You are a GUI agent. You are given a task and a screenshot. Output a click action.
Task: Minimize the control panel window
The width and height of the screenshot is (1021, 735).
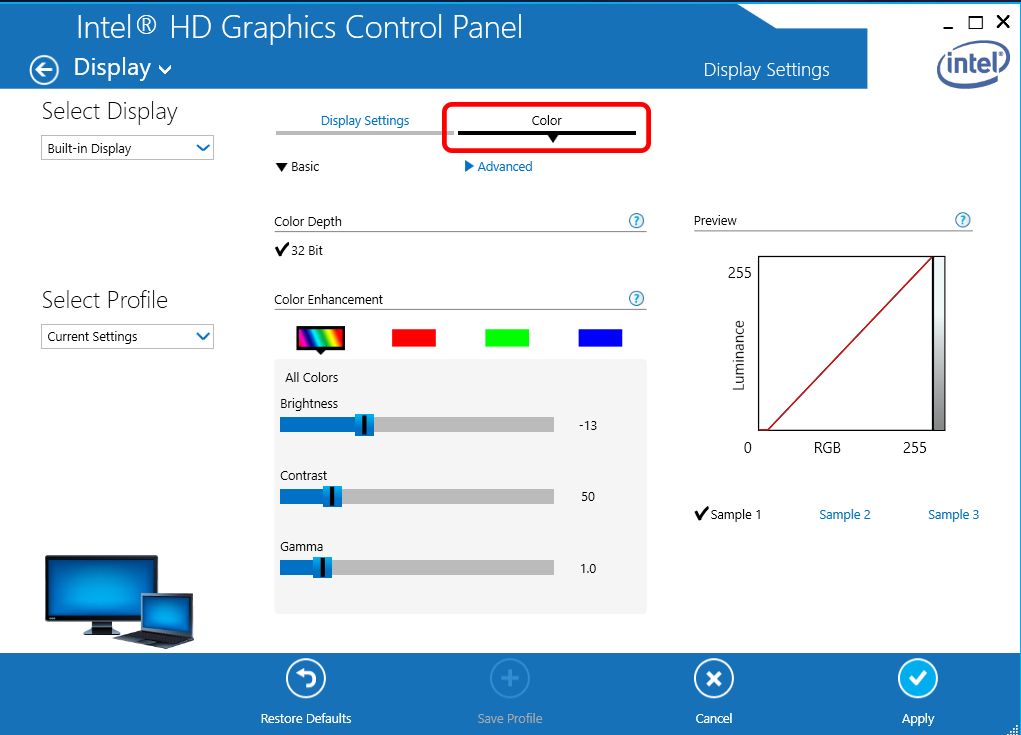coord(948,25)
